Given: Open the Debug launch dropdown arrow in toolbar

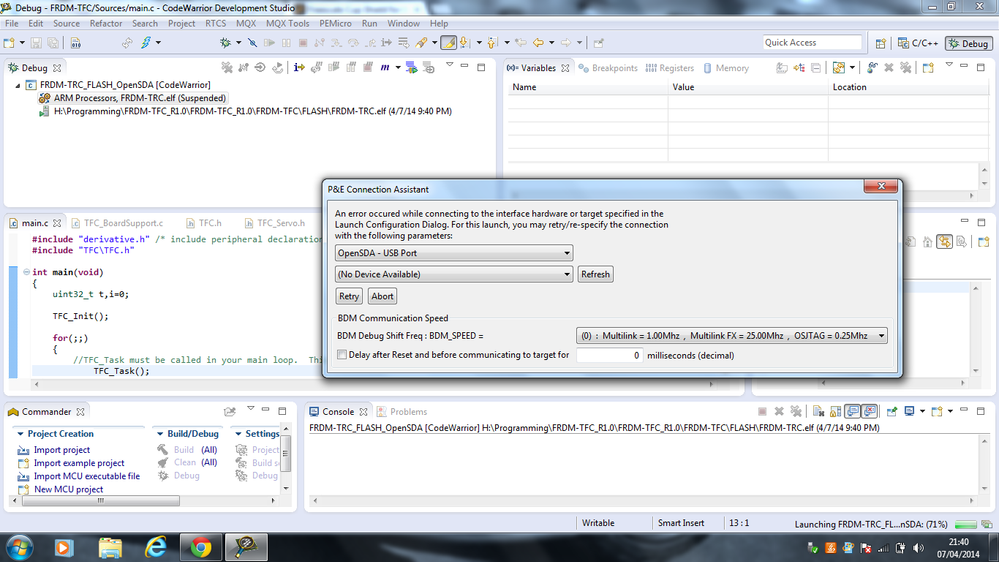Looking at the screenshot, I should [x=238, y=43].
